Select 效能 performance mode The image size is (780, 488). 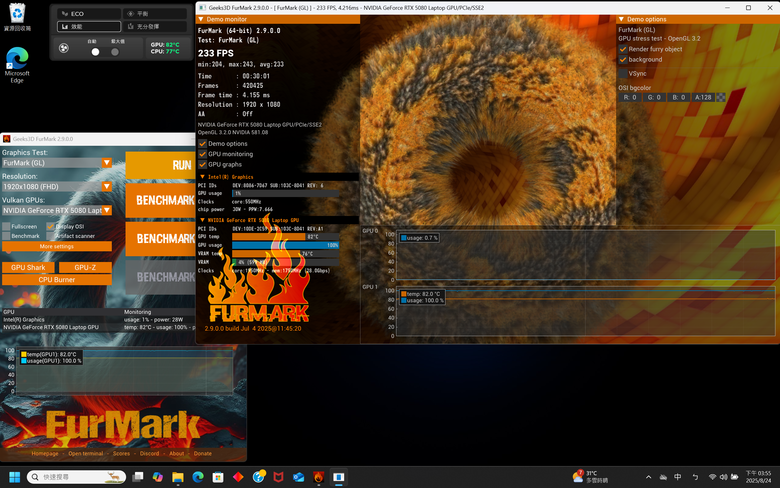89,26
